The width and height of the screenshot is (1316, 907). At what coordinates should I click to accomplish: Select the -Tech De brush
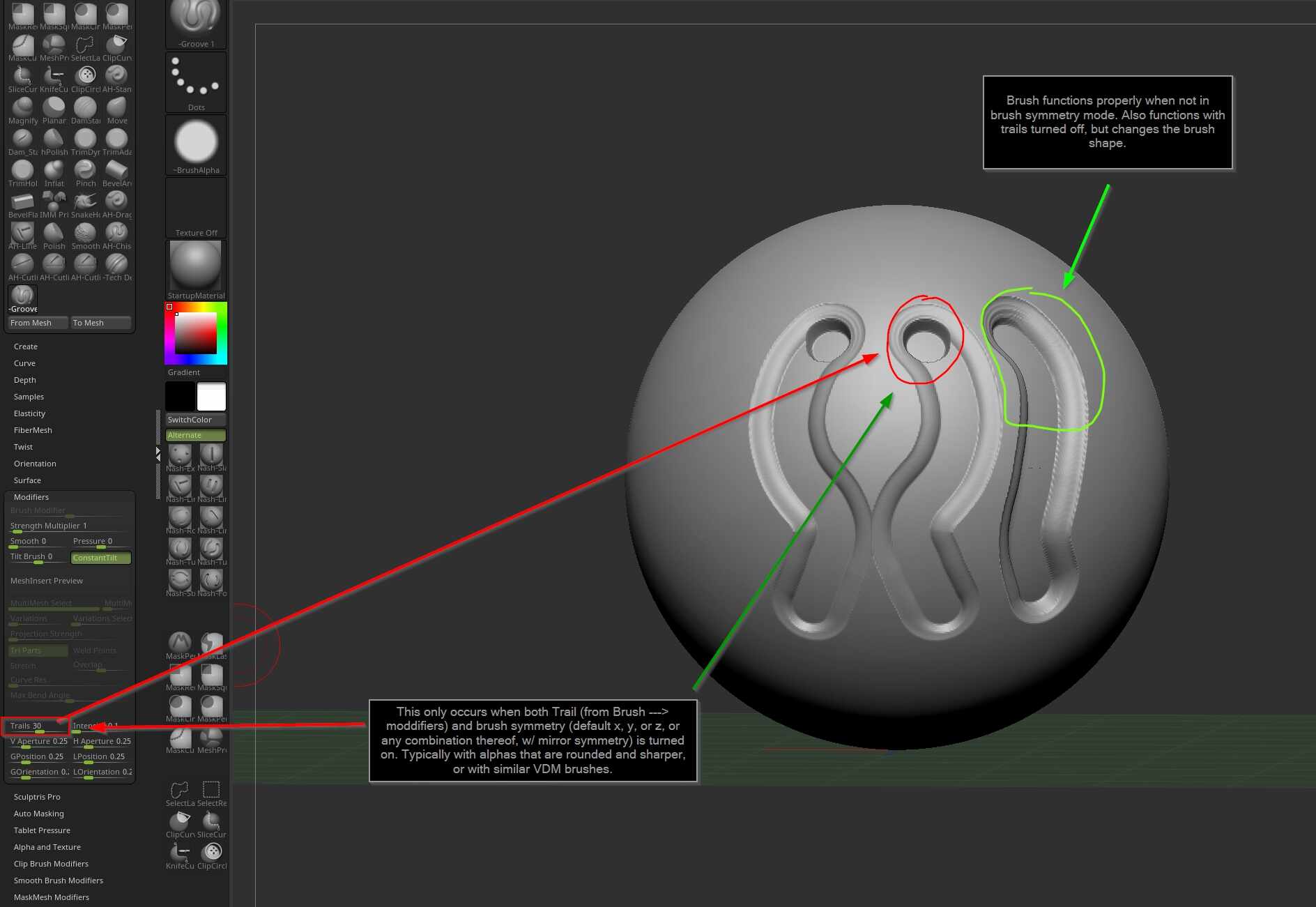(x=116, y=267)
